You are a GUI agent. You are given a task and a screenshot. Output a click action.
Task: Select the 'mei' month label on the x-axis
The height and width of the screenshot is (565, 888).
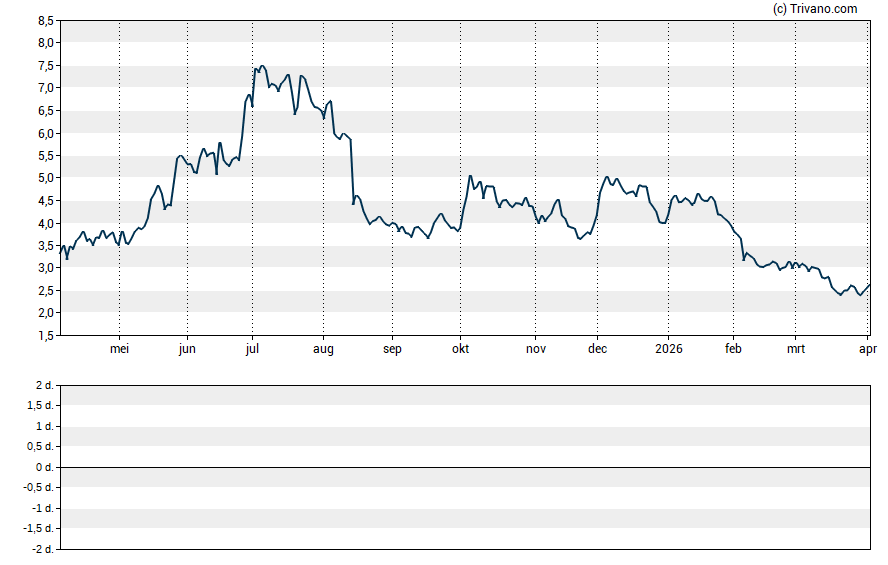pyautogui.click(x=119, y=349)
